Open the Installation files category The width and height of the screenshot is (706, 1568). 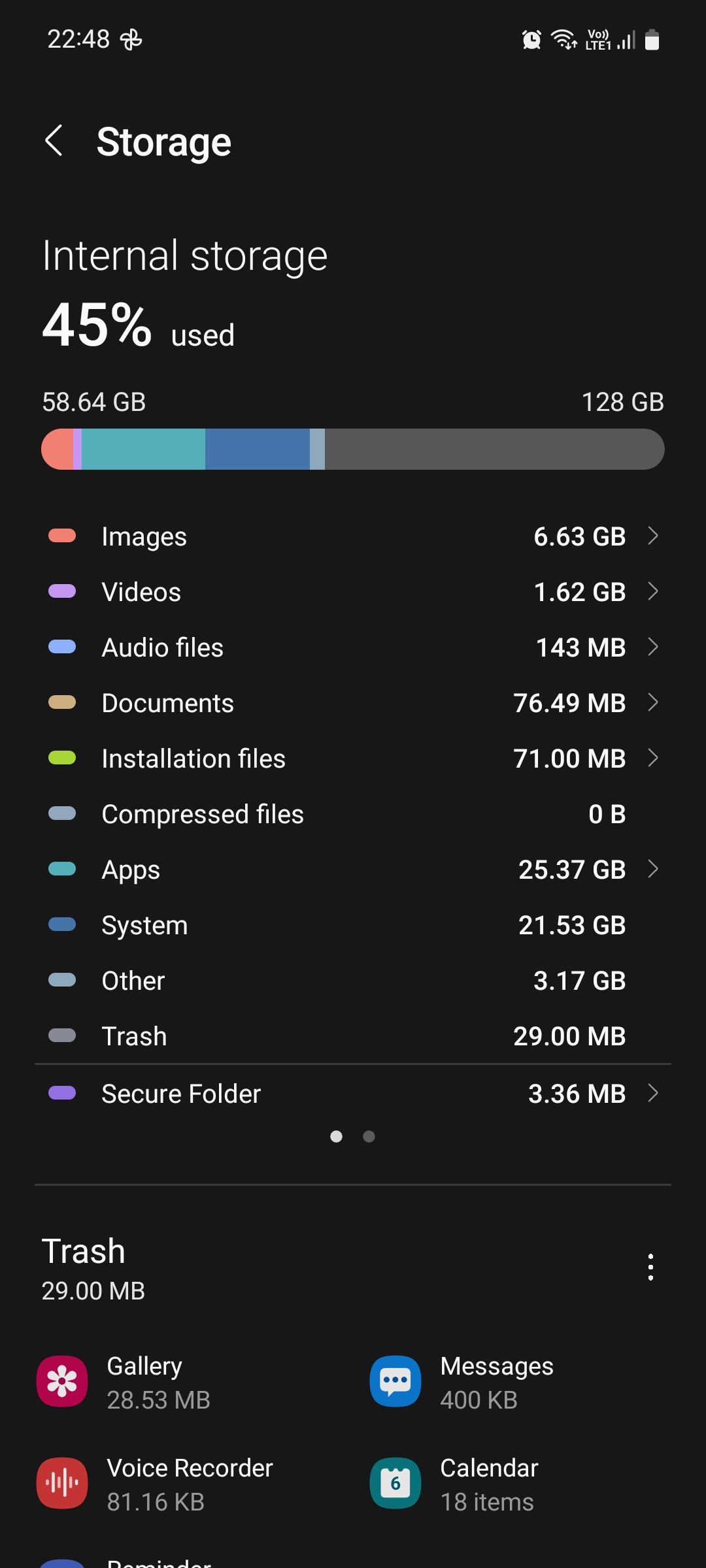tap(193, 759)
